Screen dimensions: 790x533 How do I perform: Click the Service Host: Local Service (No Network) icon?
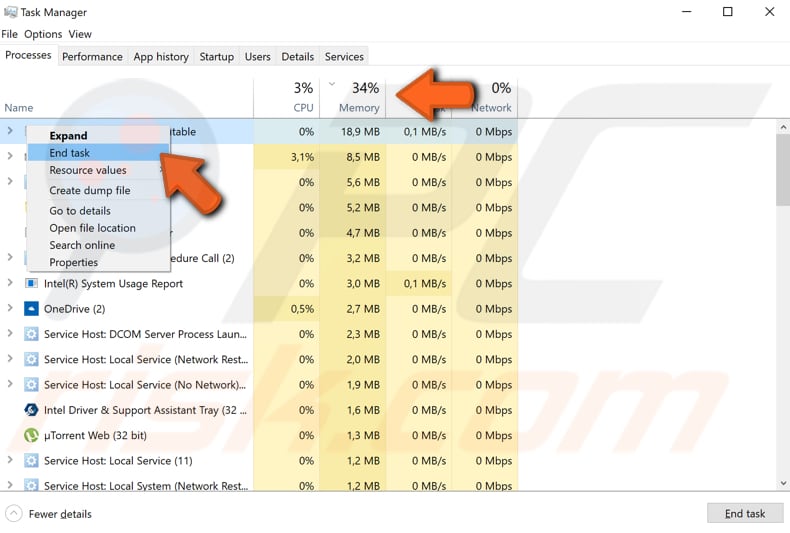point(31,385)
